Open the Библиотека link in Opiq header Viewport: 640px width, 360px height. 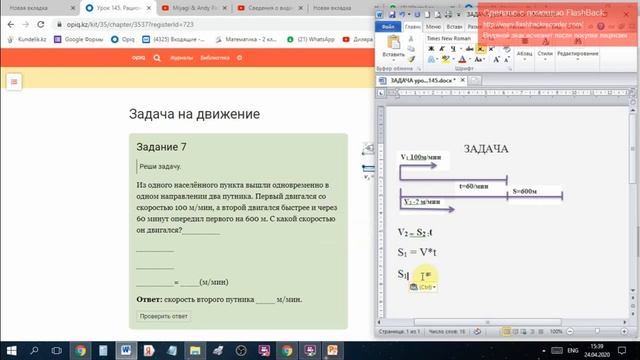point(215,58)
